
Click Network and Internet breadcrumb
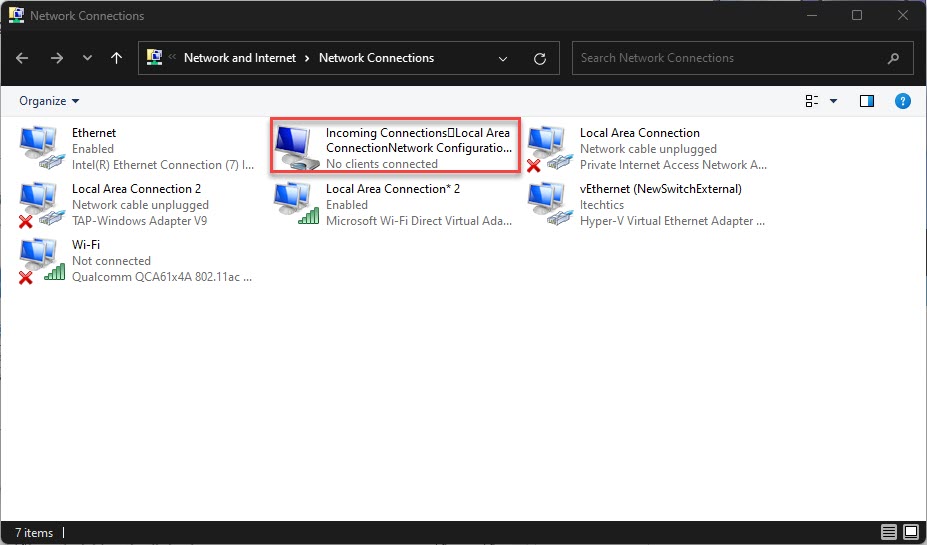[x=239, y=58]
